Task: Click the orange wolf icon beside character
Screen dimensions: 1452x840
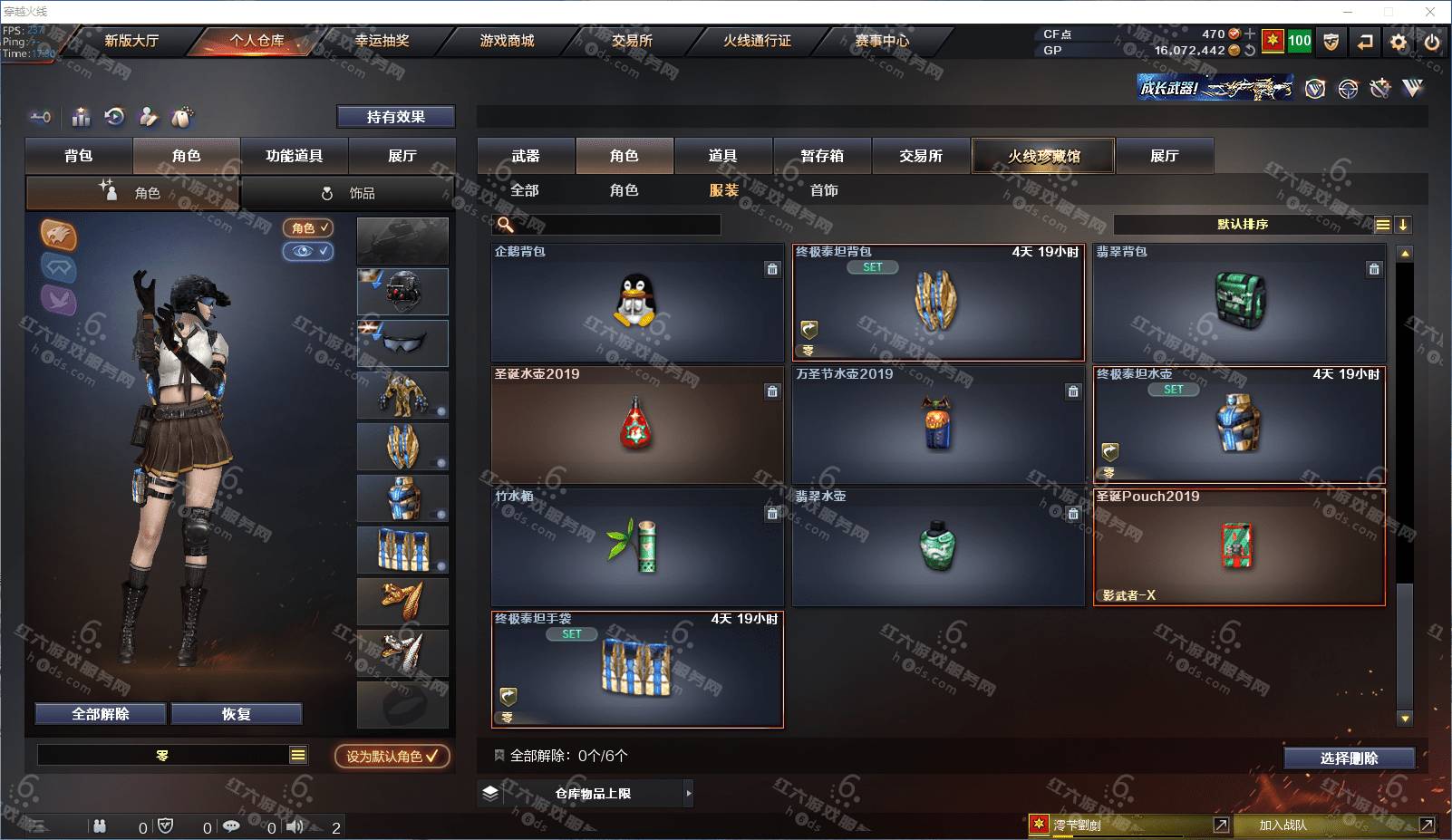Action: [x=58, y=235]
